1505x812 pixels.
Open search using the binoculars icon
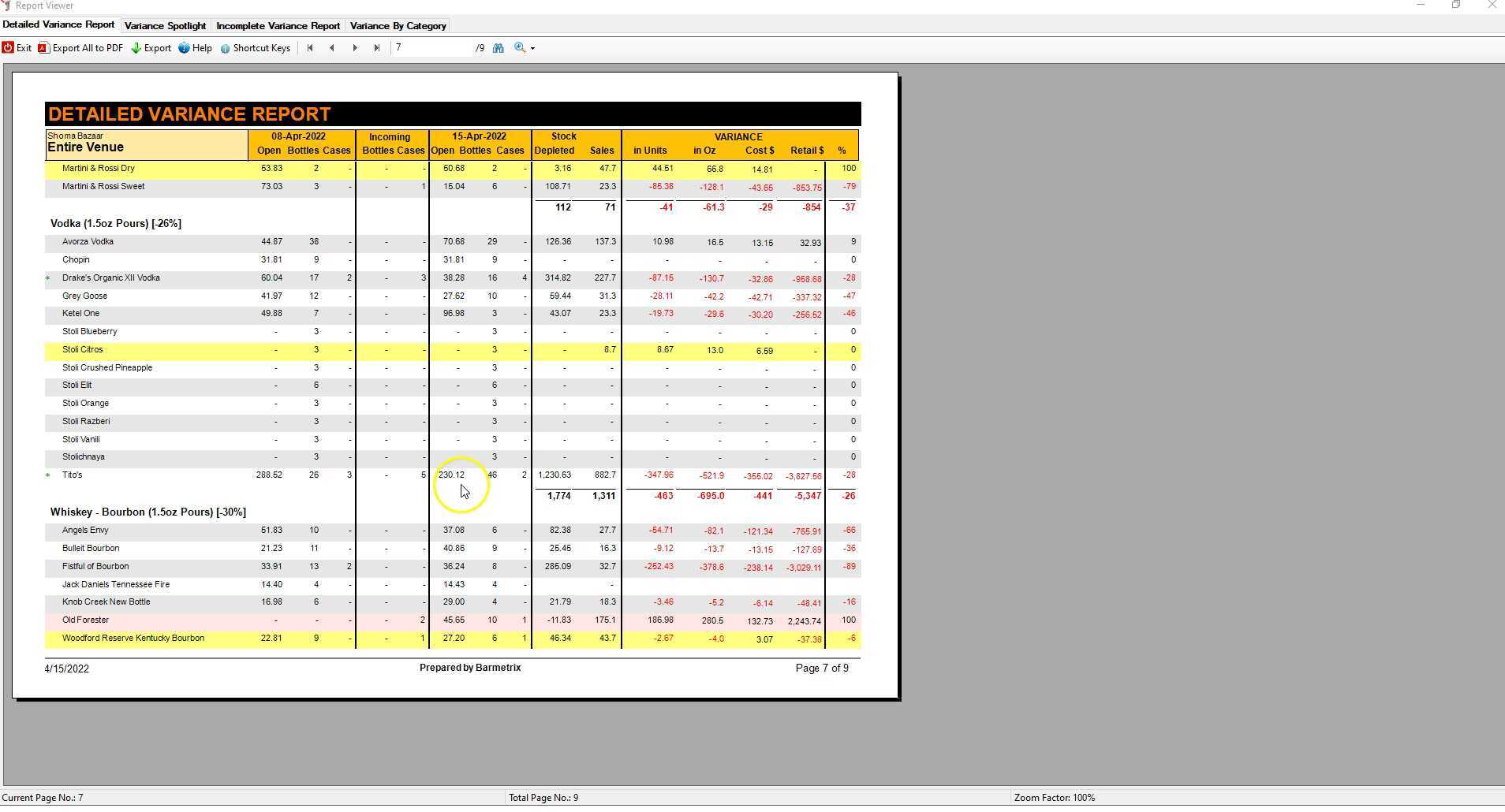499,47
